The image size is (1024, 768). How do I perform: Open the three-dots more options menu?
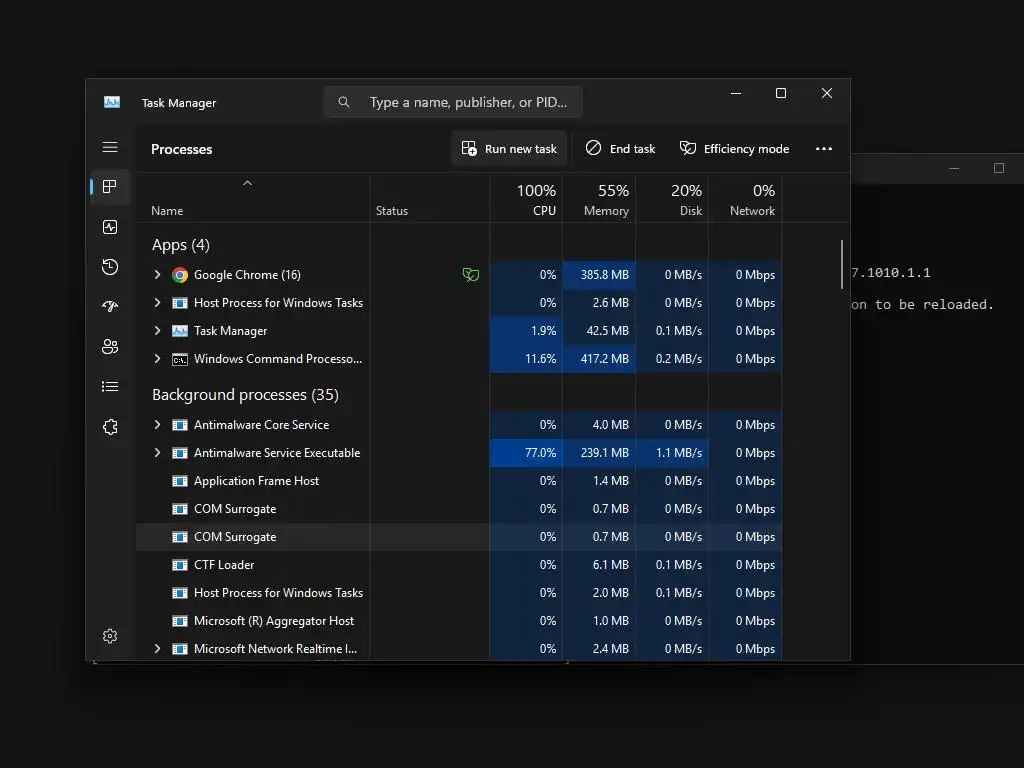click(x=824, y=149)
